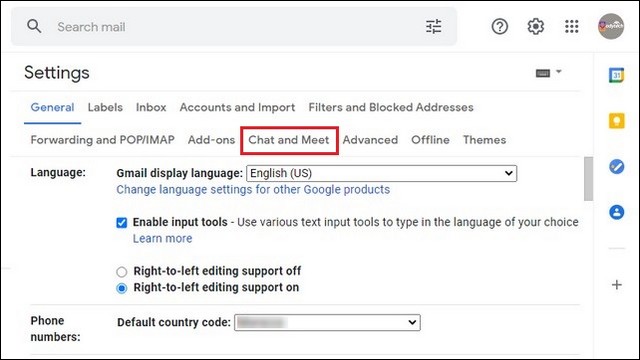This screenshot has width=640, height=360.
Task: Expand Default country code dropdown
Action: [x=327, y=322]
